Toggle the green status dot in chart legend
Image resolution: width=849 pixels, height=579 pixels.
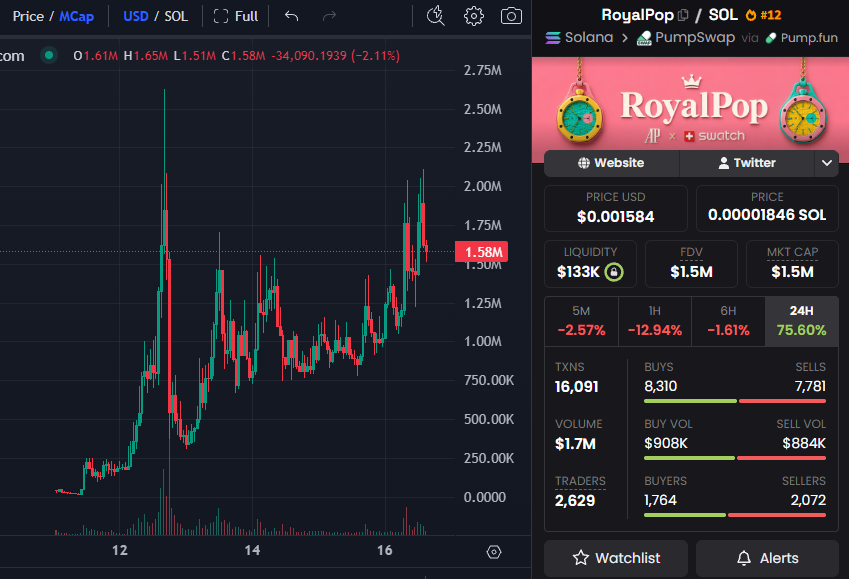pyautogui.click(x=49, y=55)
